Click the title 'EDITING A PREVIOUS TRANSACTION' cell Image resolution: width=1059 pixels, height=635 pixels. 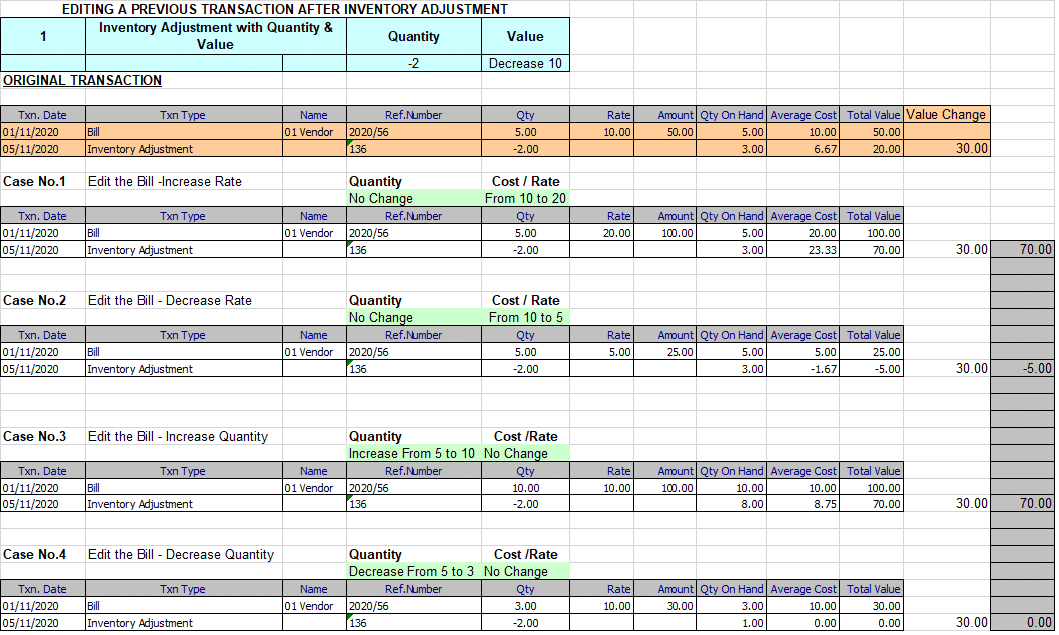[x=284, y=9]
